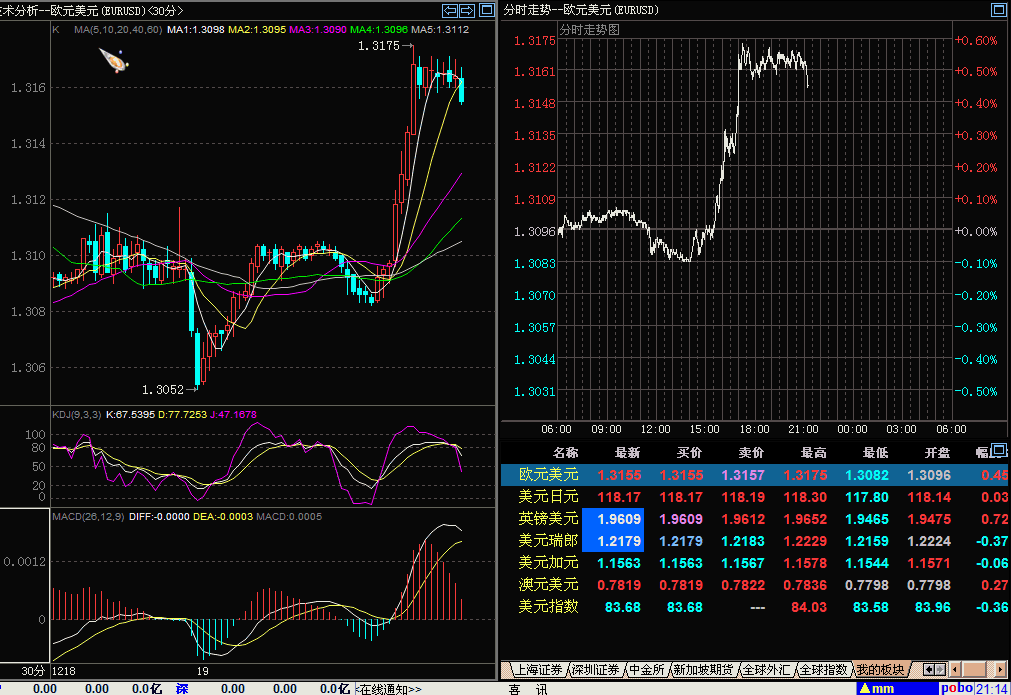Viewport: 1011px width, 695px height.
Task: Click the left arrow icon in K-line header
Action: 451,10
